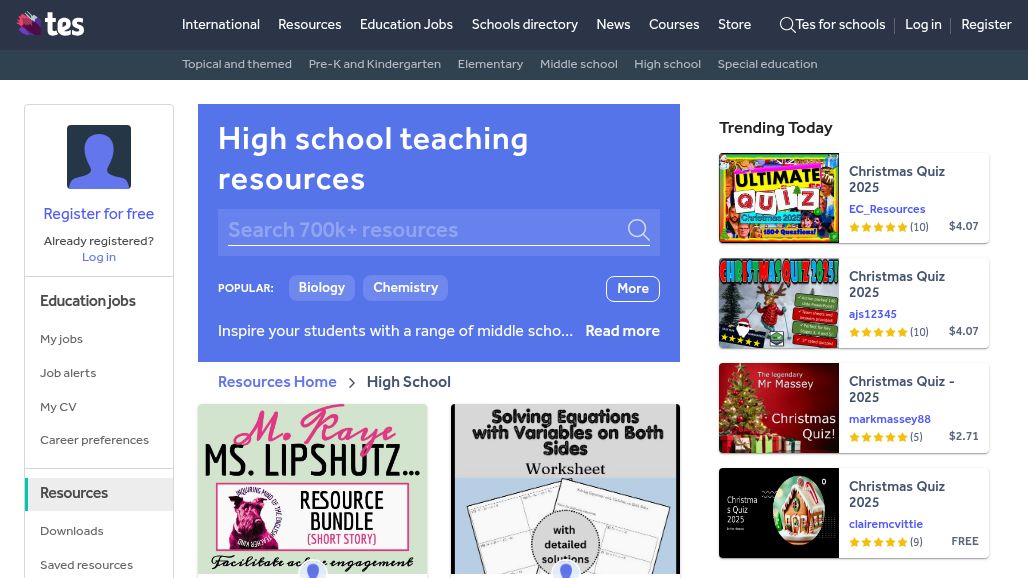The image size is (1028, 578).
Task: Click the search icon beside Tes for schools
Action: (x=789, y=25)
